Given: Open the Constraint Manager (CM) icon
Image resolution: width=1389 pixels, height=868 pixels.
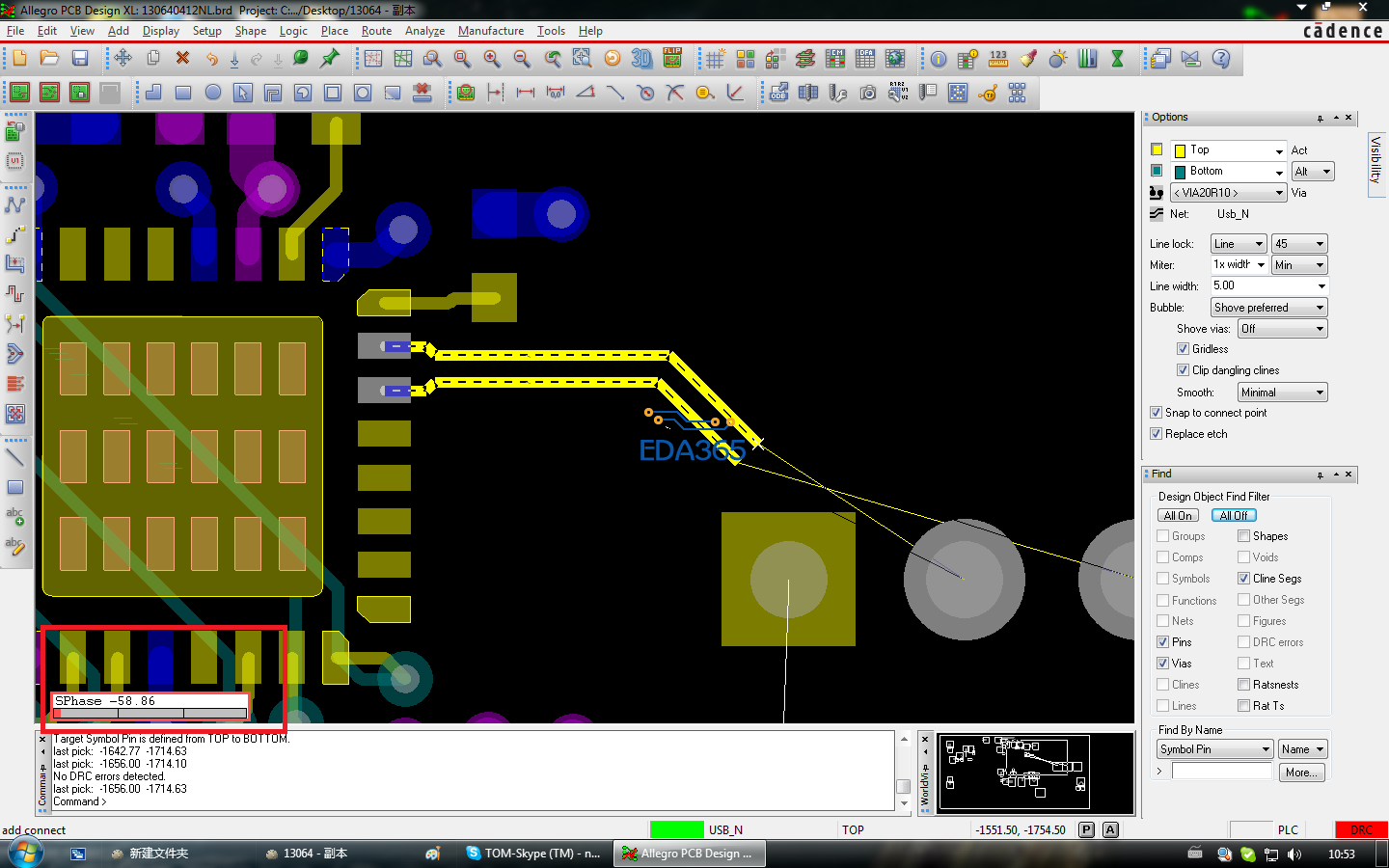Looking at the screenshot, I should [x=835, y=59].
